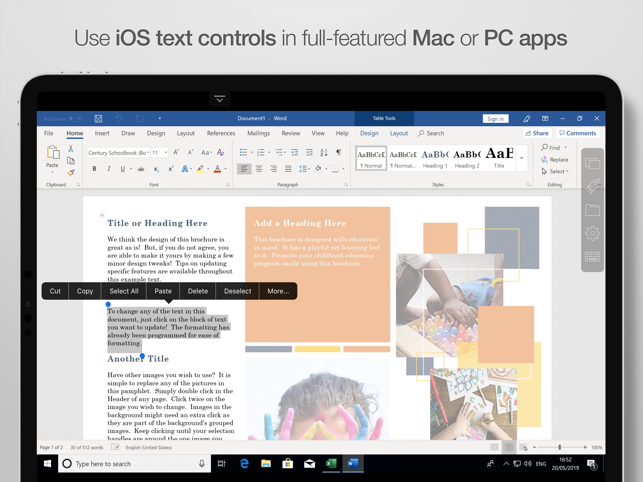
Task: Open the settings gear in side panel
Action: (x=593, y=233)
